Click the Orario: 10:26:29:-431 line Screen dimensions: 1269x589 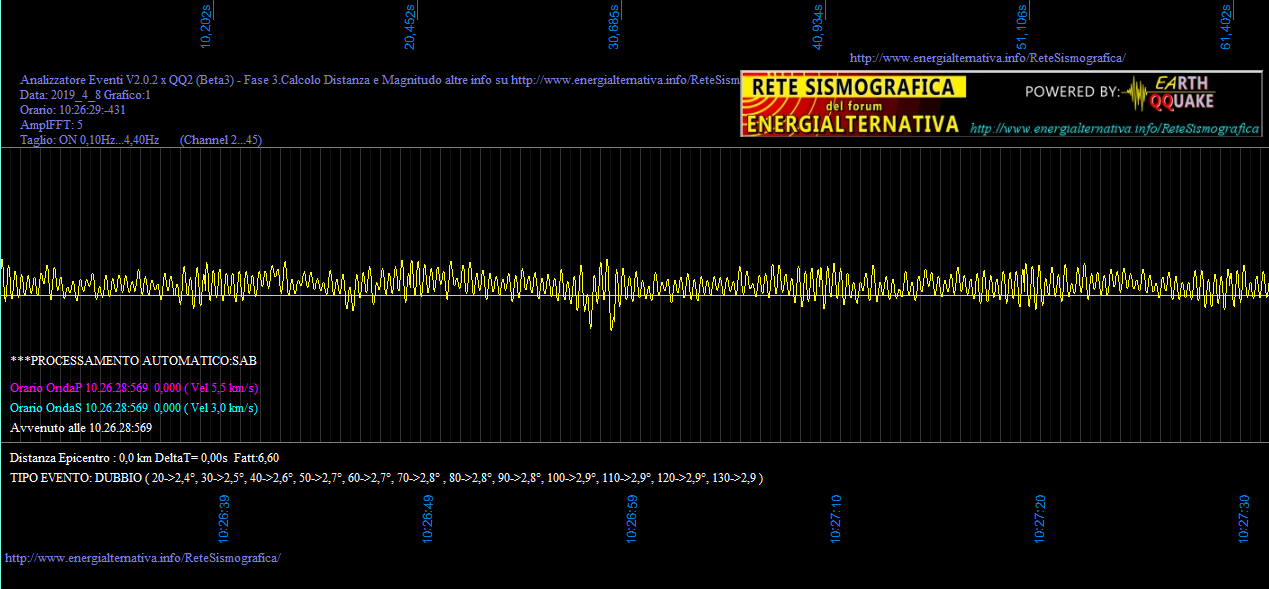pos(73,110)
